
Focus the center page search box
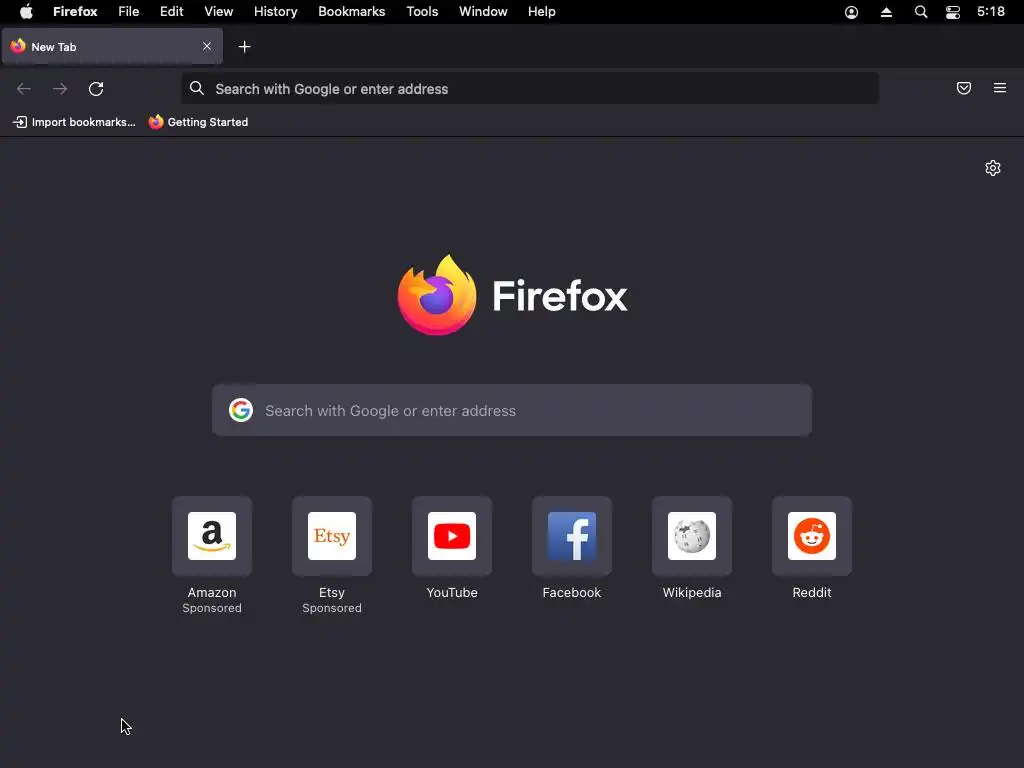512,410
